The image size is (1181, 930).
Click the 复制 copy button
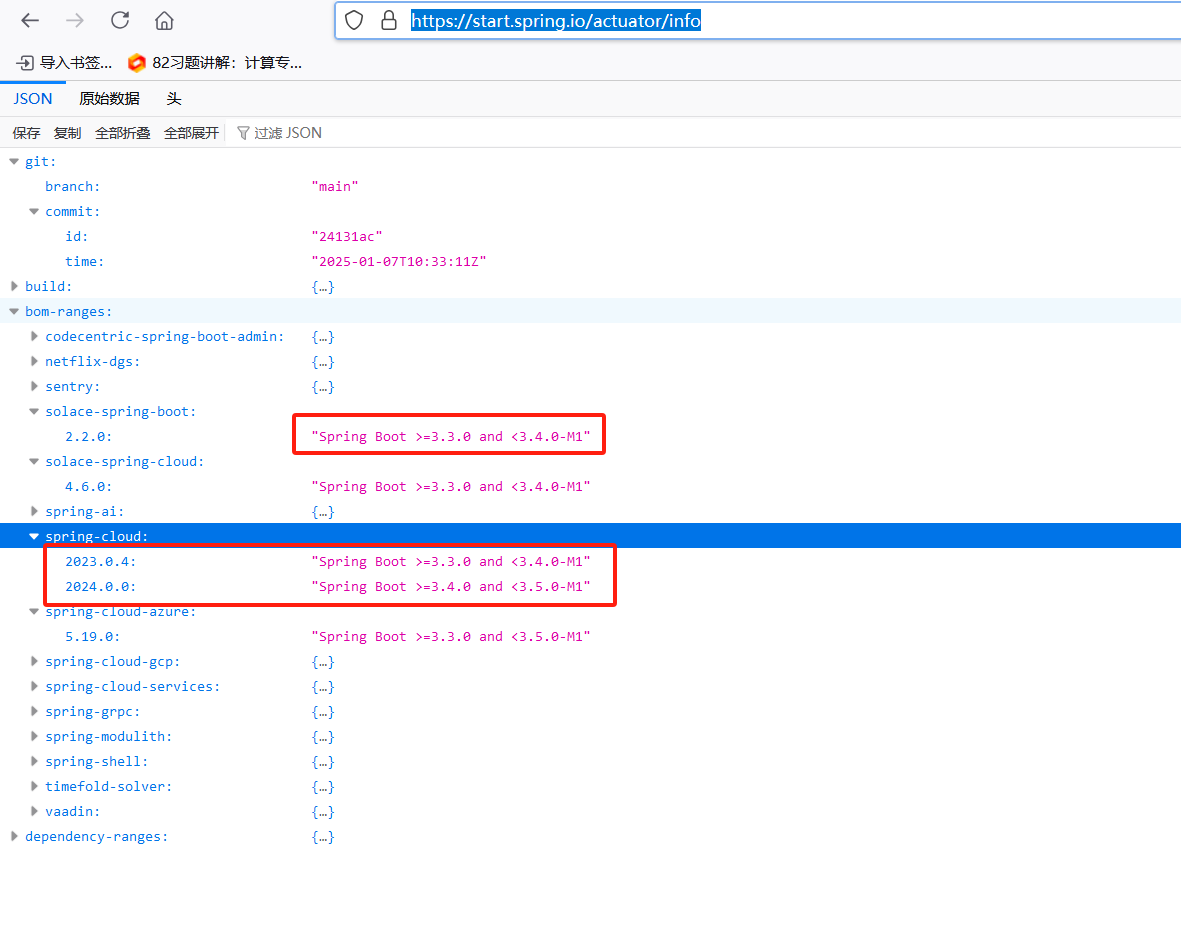[x=67, y=133]
